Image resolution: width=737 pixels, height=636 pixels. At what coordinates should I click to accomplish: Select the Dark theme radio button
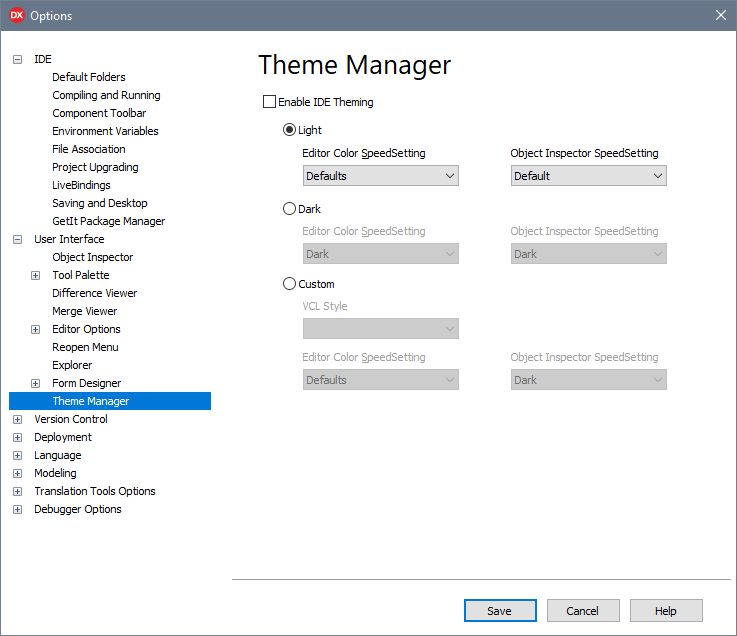289,209
